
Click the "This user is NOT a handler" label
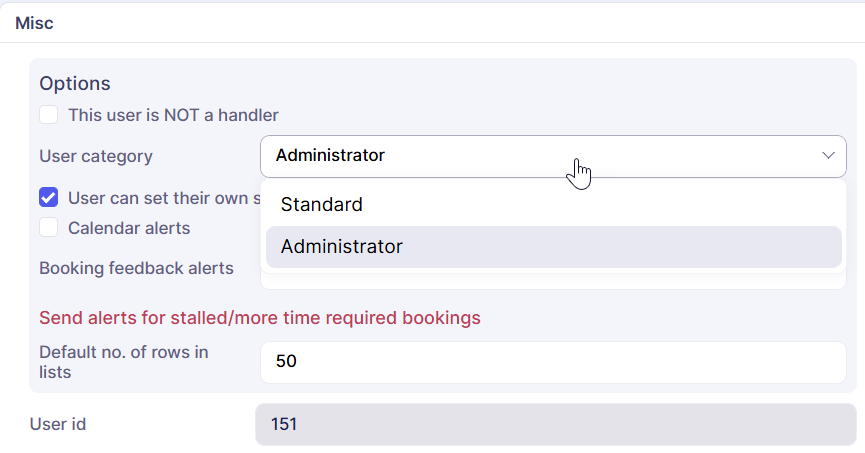[x=173, y=115]
